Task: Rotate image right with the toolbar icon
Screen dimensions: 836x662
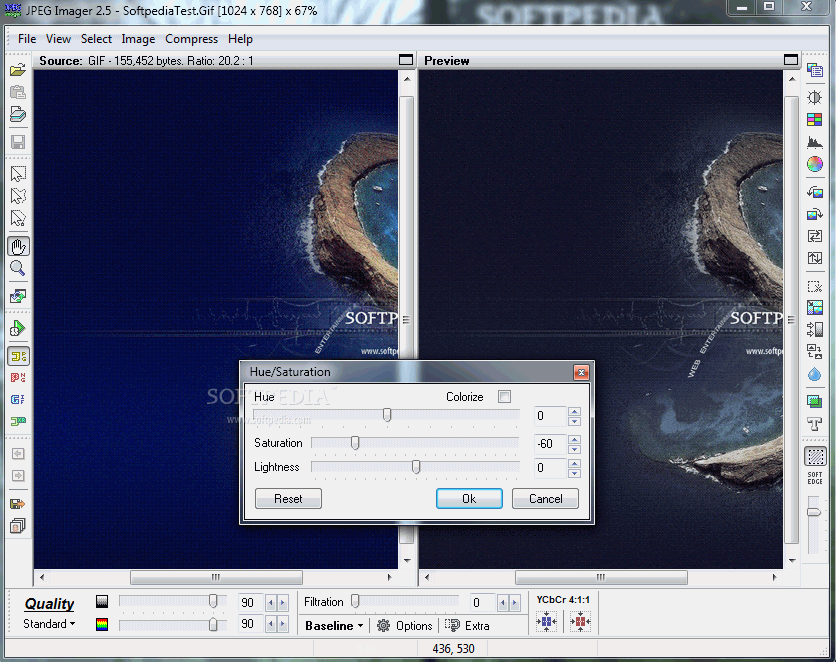Action: (814, 214)
